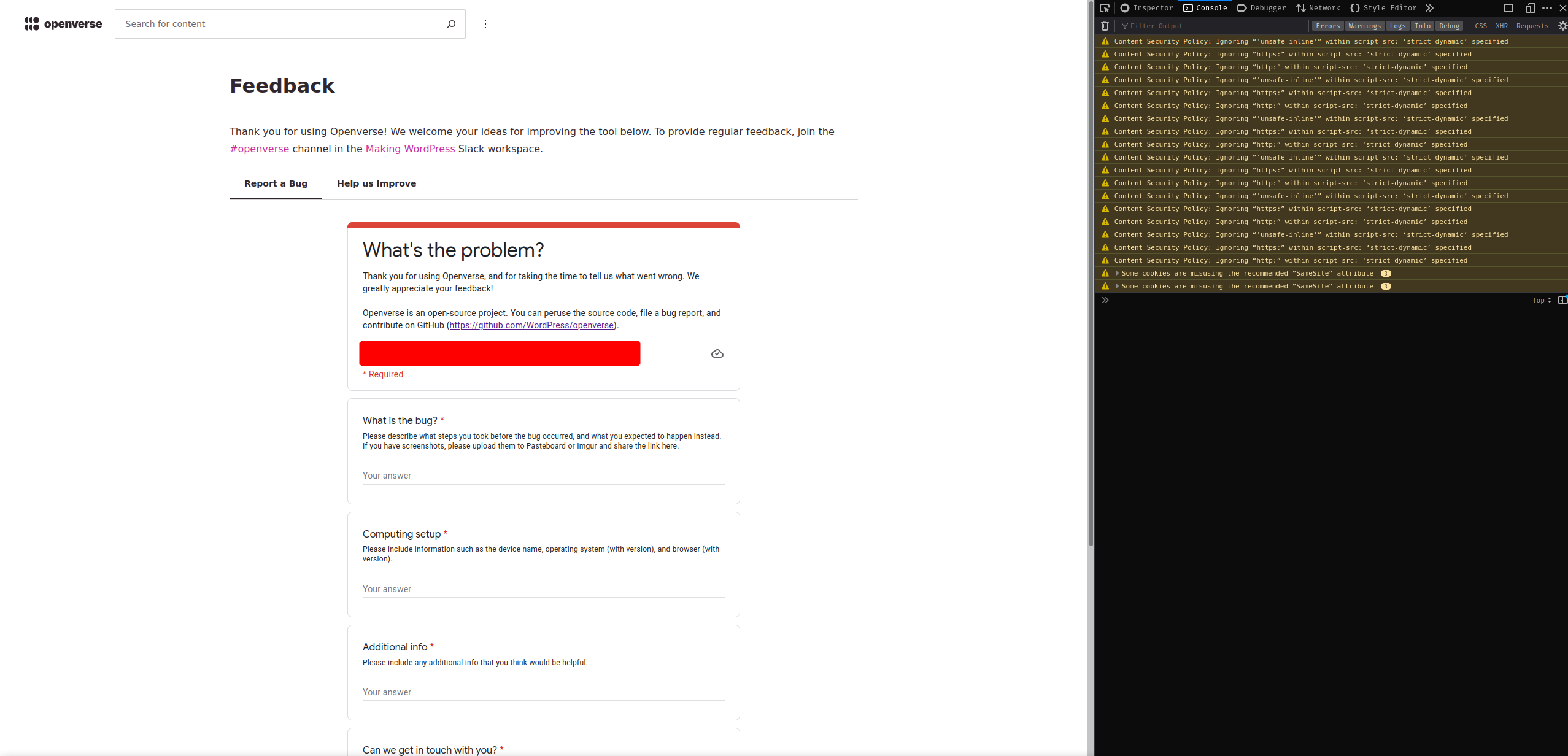Open the three-dot menu beside search

[485, 24]
